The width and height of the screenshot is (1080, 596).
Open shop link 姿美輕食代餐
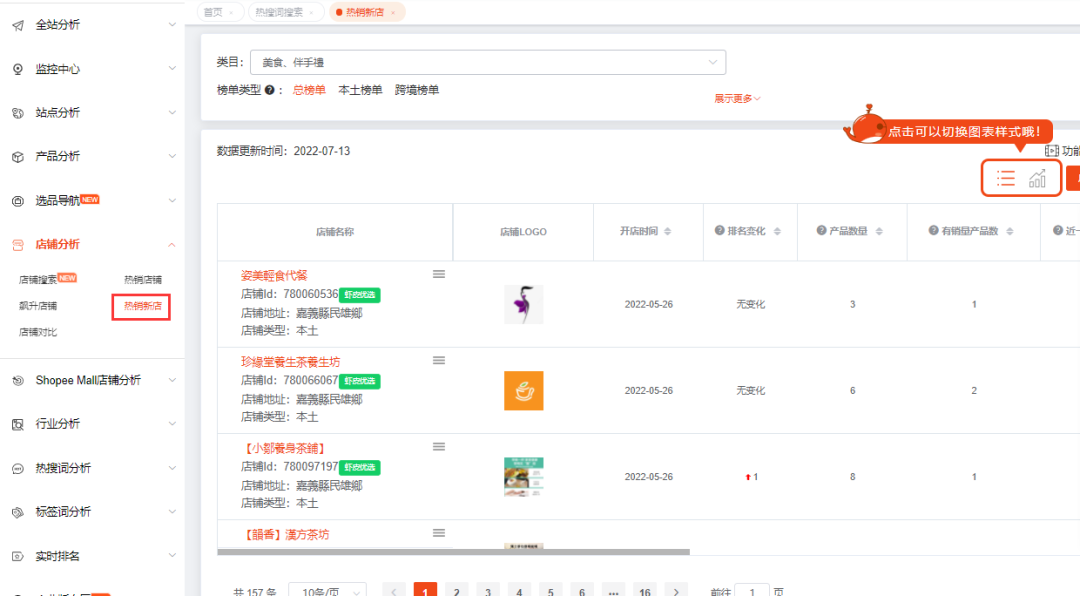click(274, 276)
